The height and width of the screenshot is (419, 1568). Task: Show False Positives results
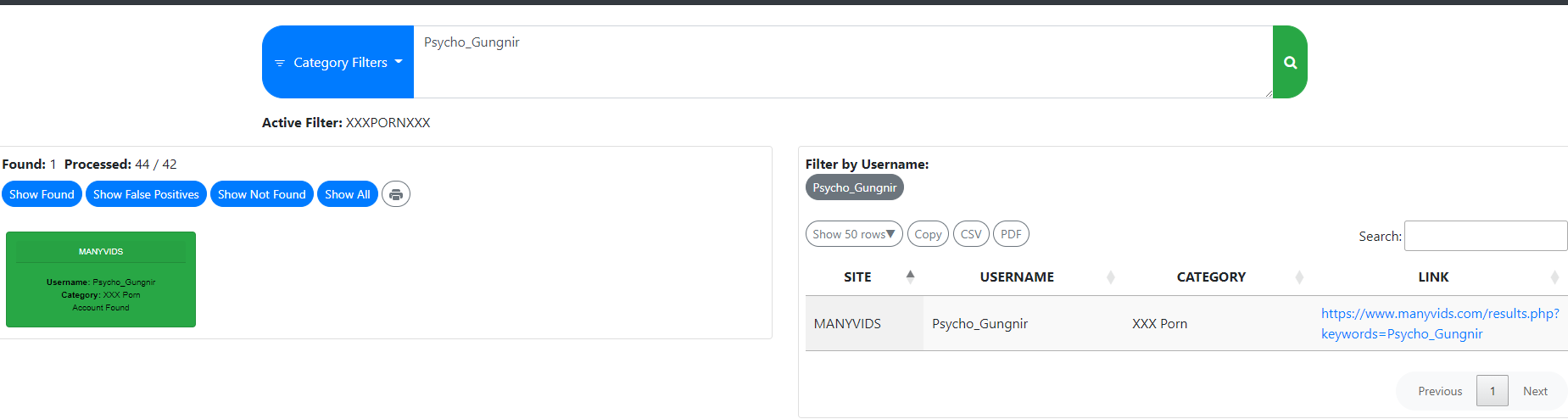click(x=146, y=194)
